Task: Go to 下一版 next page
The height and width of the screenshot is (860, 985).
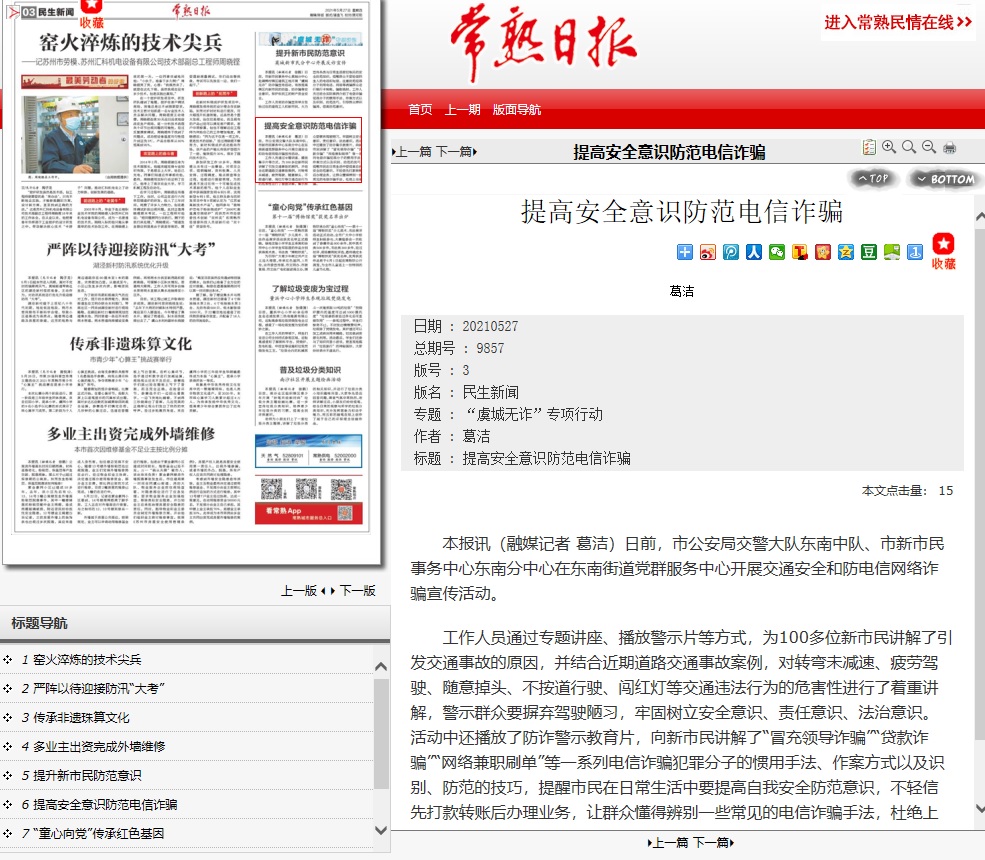Action: tap(358, 591)
